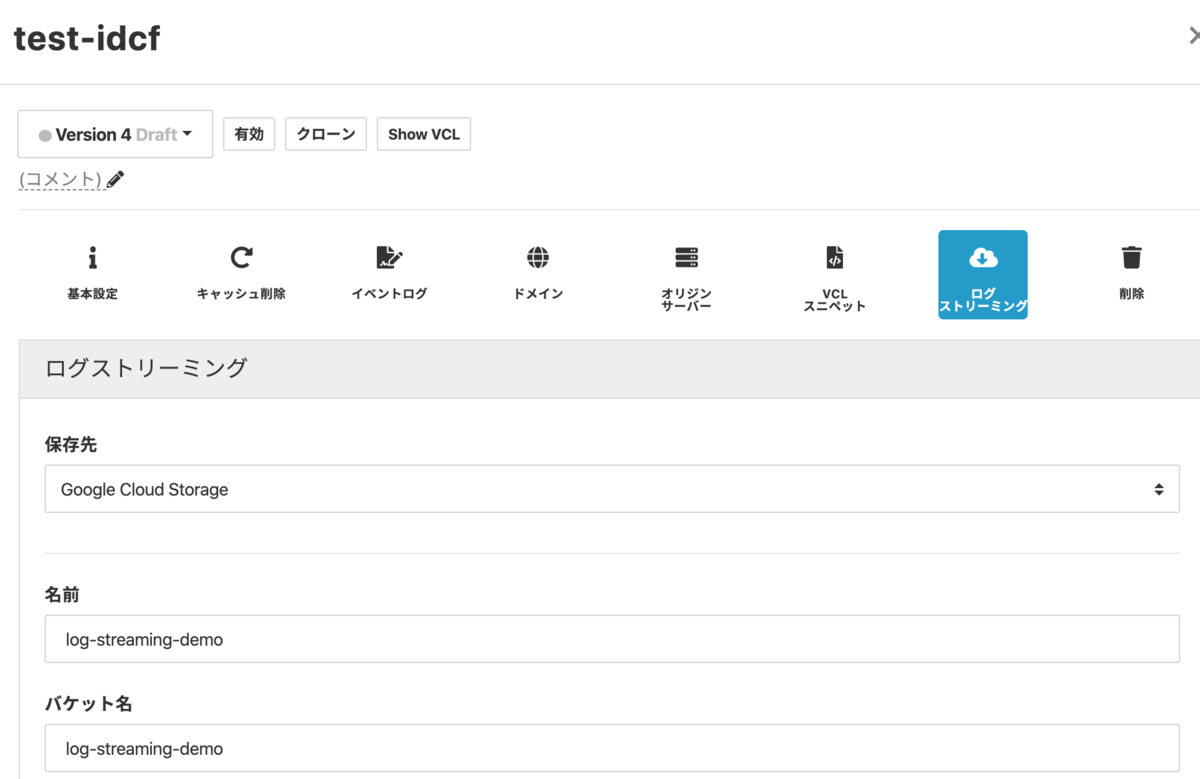1200x779 pixels.
Task: Open the コメント link to edit comment
Action: tap(62, 178)
